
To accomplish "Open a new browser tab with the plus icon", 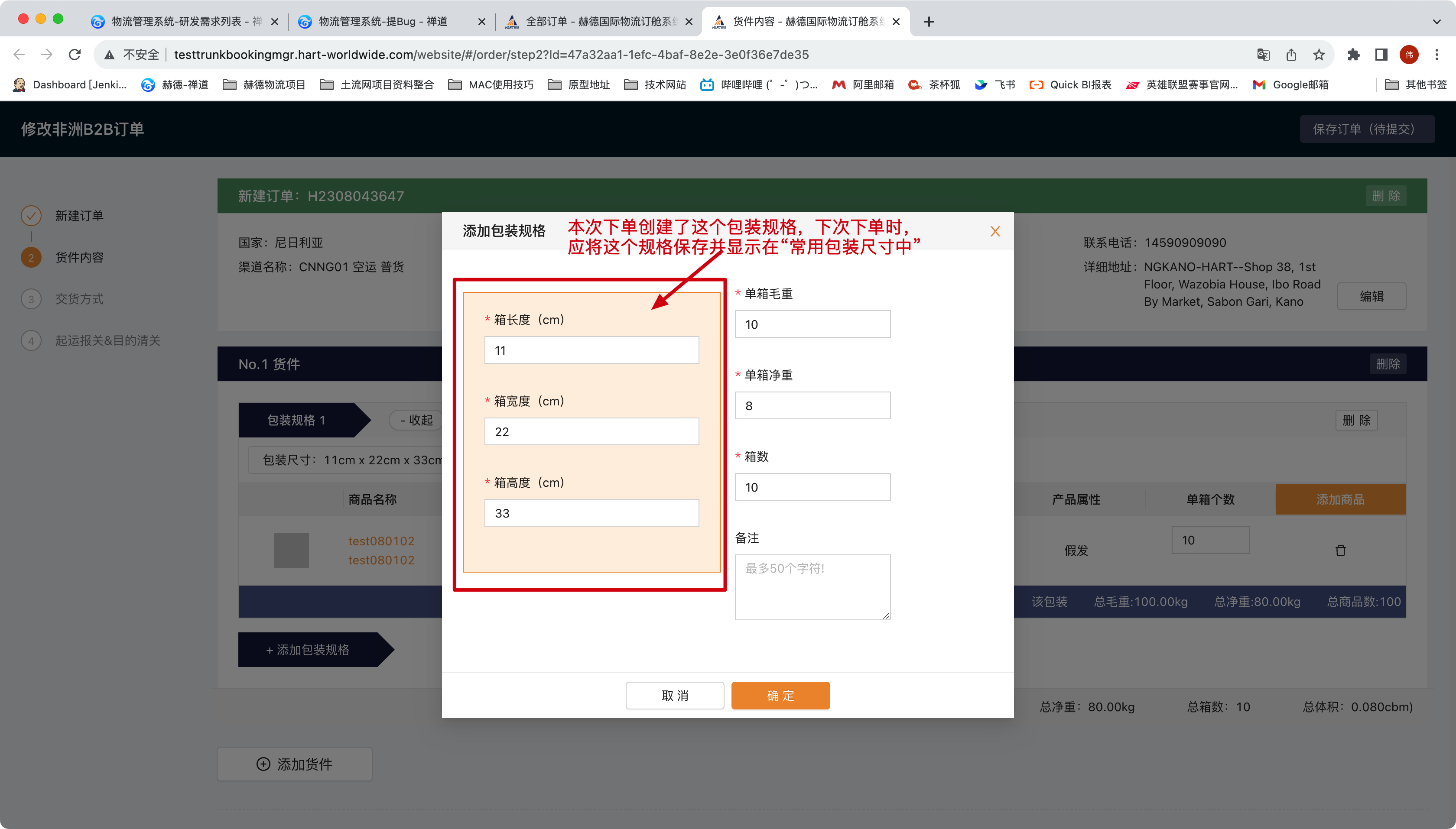I will (929, 22).
